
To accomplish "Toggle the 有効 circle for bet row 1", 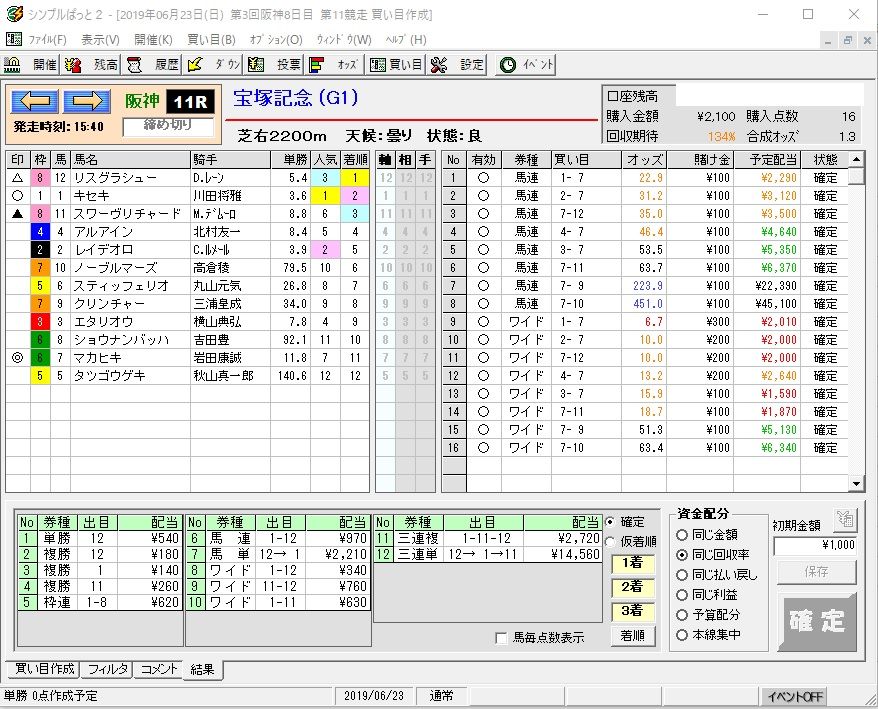I will tap(483, 178).
